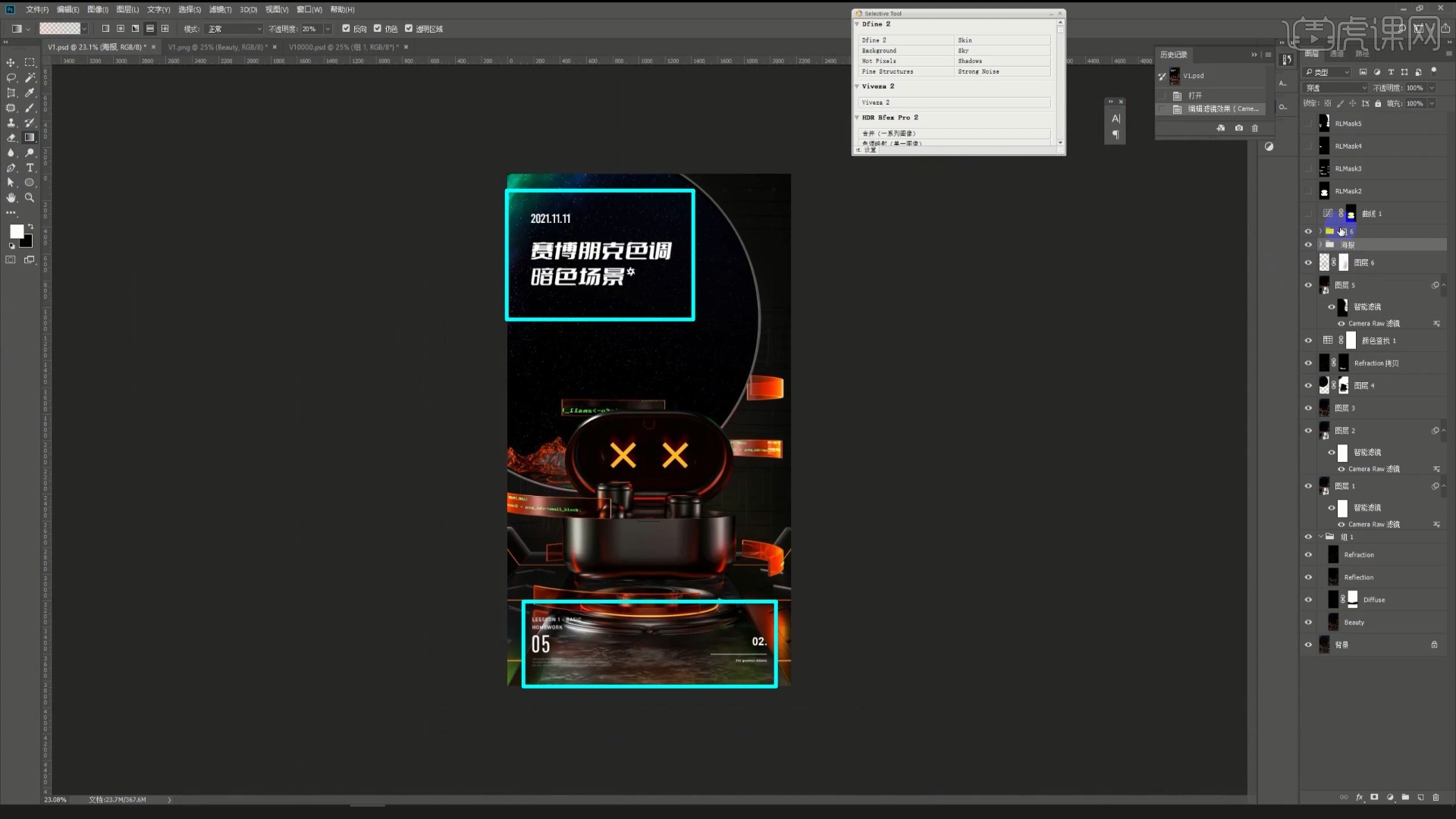Click Viveza 2 in Selective Tool
Image resolution: width=1456 pixels, height=819 pixels.
point(953,102)
